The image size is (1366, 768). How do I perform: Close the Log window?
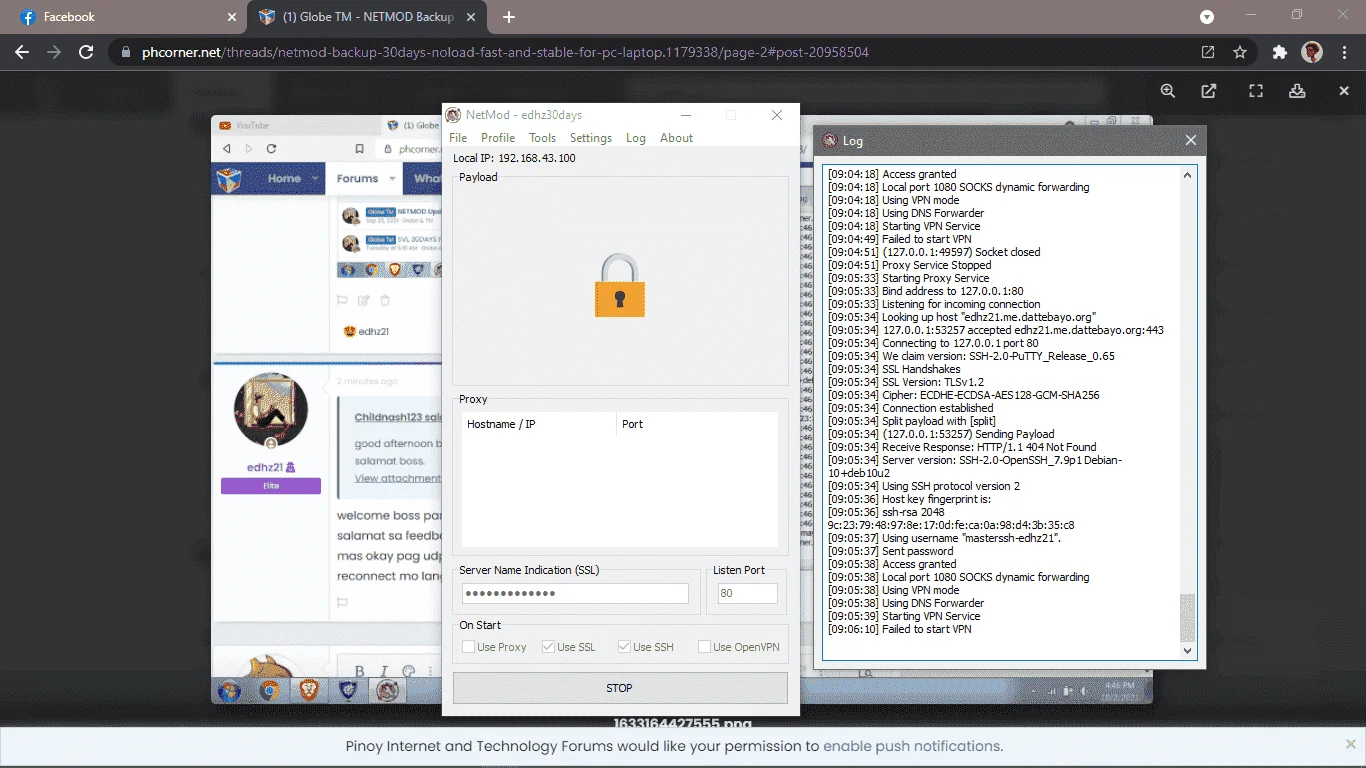pyautogui.click(x=1190, y=140)
